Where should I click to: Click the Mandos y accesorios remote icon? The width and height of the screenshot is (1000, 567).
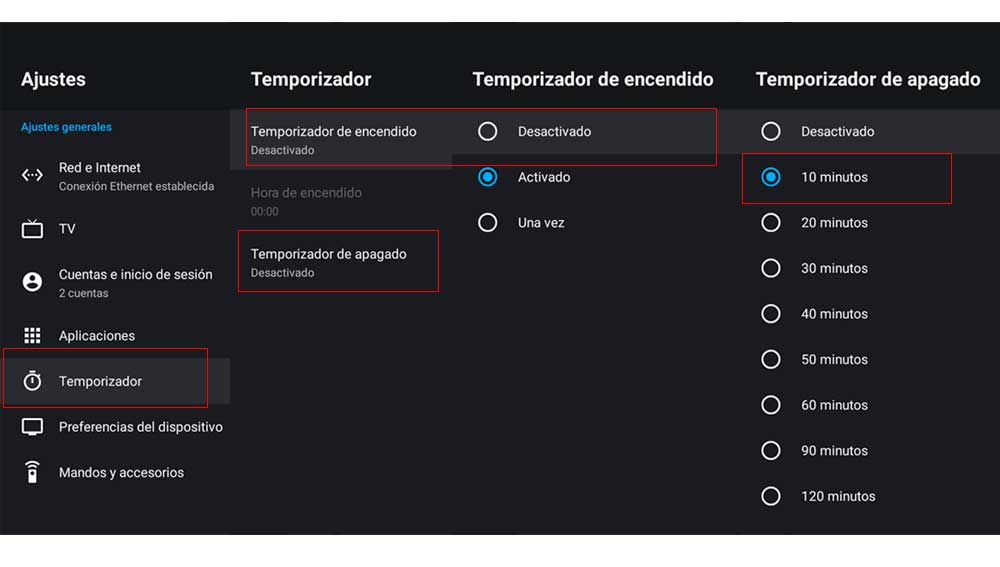click(32, 473)
